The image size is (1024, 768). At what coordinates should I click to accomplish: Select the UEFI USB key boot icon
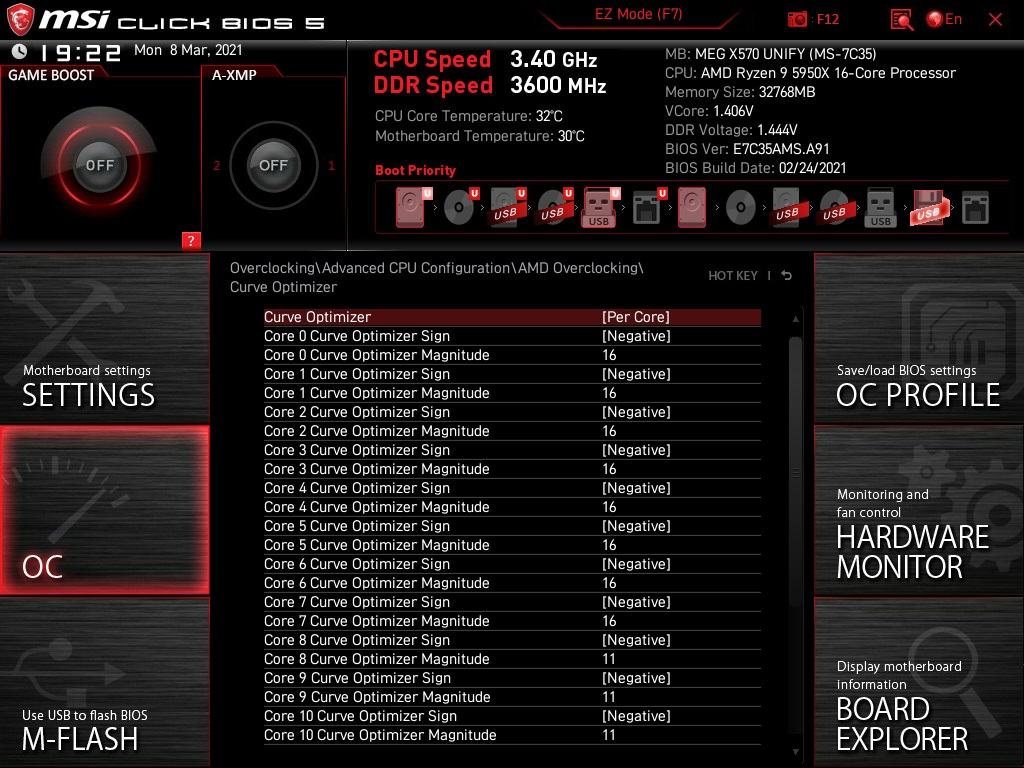click(x=600, y=207)
